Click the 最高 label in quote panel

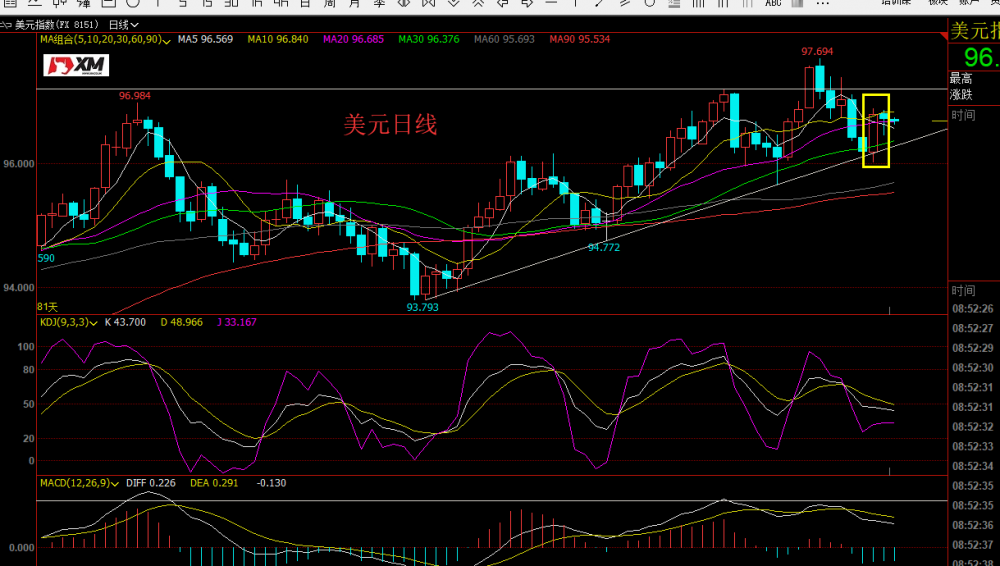click(961, 78)
